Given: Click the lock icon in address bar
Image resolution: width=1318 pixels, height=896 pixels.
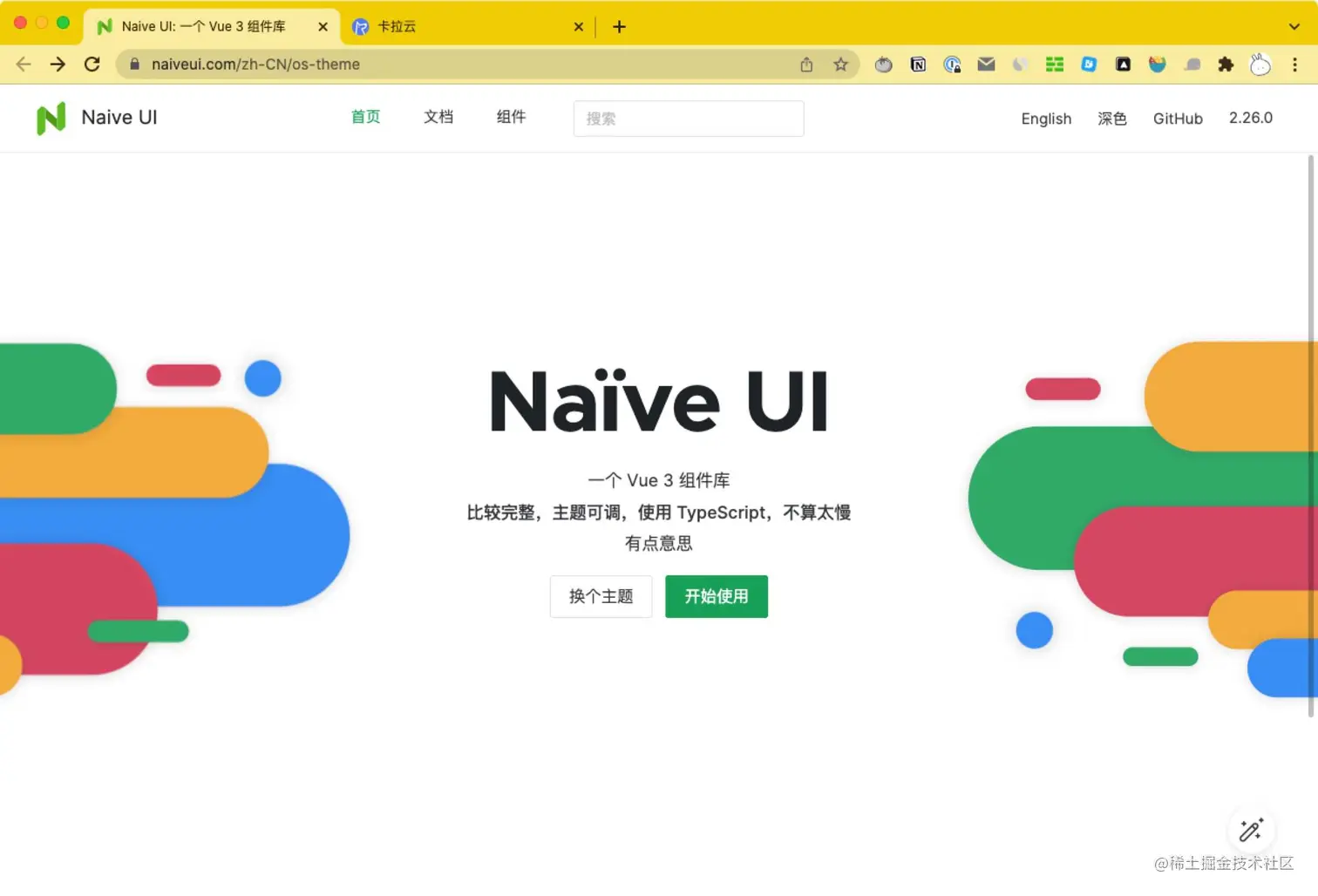Looking at the screenshot, I should point(134,64).
